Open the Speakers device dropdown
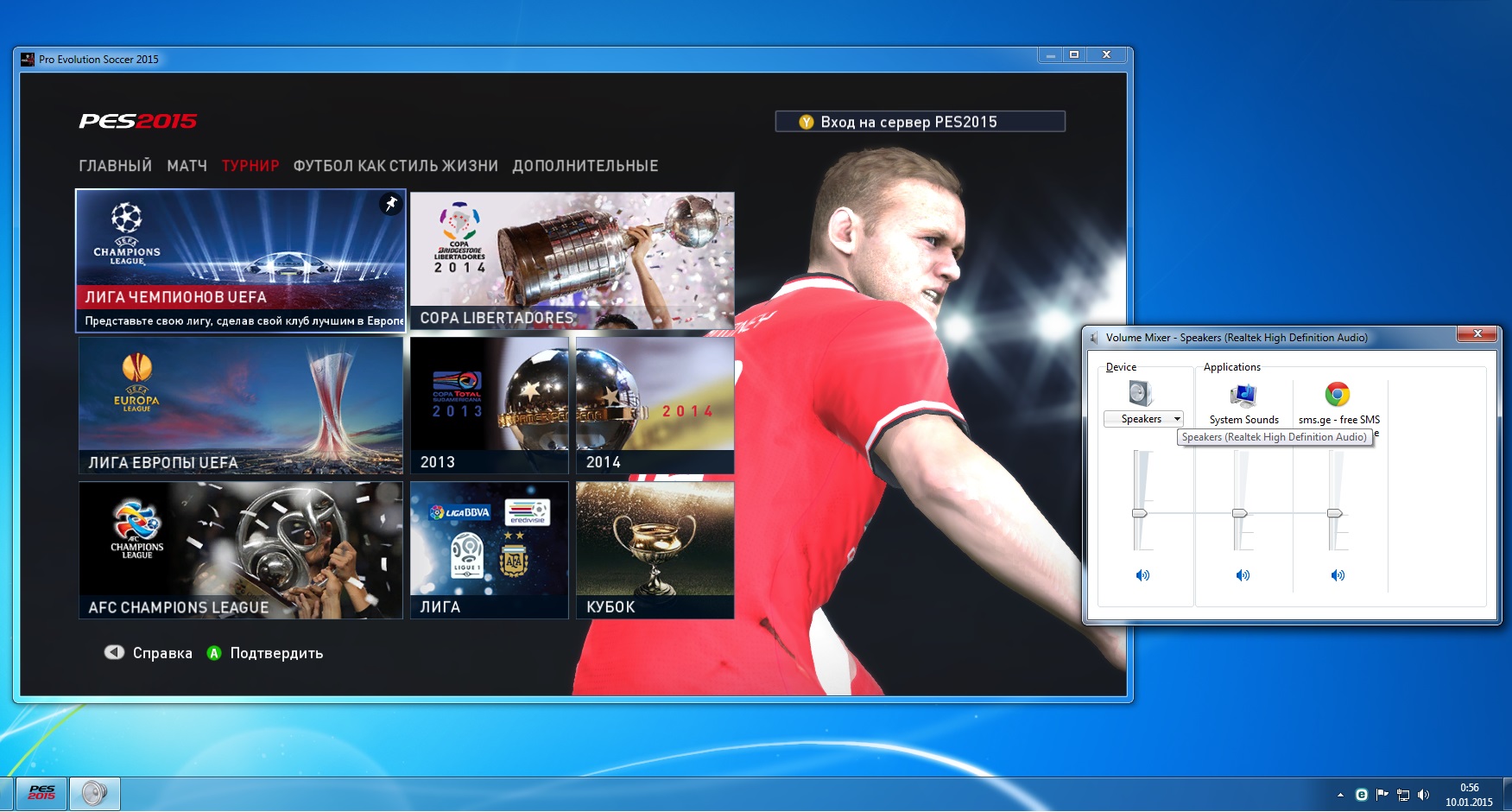This screenshot has height=812, width=1512. (1143, 419)
